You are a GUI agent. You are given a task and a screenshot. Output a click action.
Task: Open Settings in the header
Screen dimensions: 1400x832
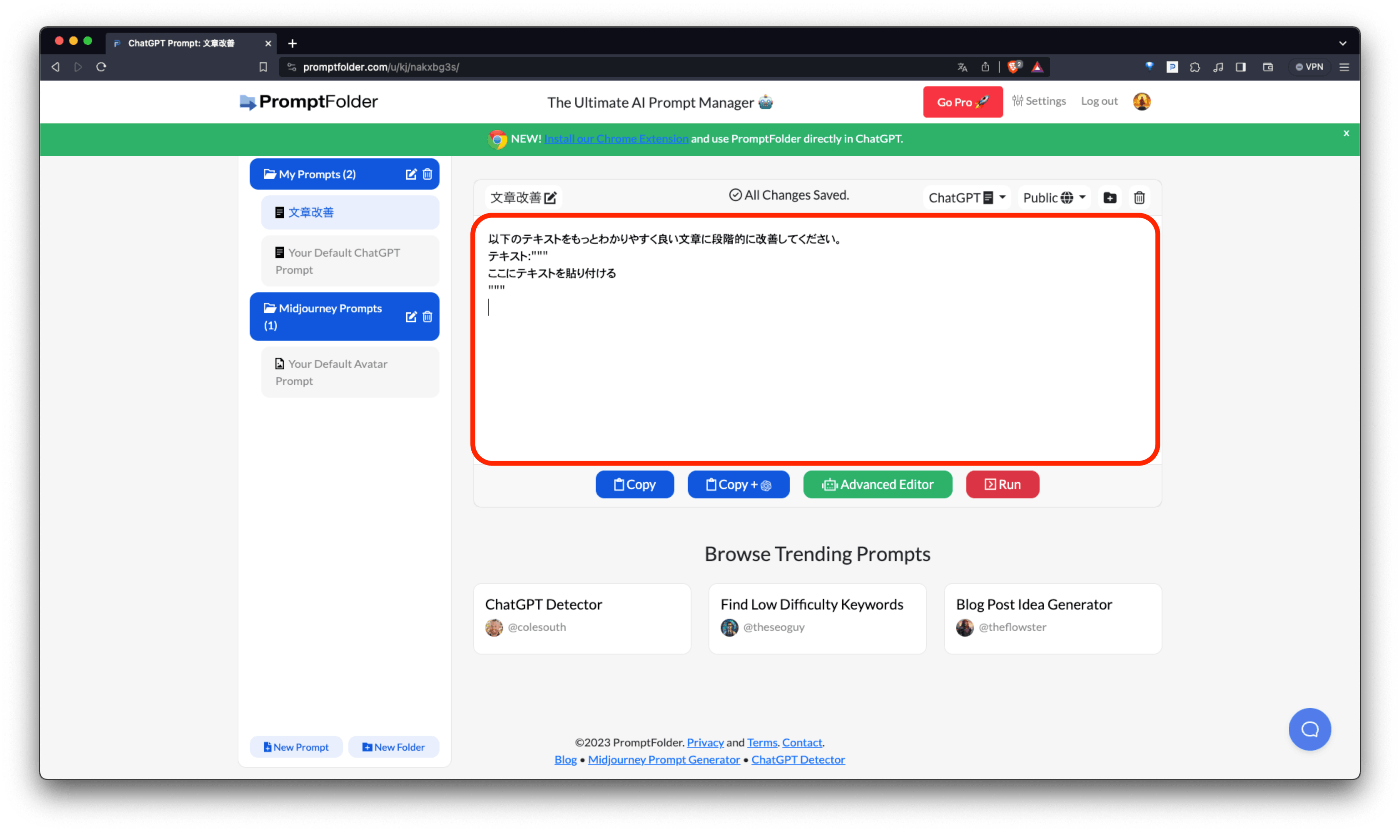1039,101
